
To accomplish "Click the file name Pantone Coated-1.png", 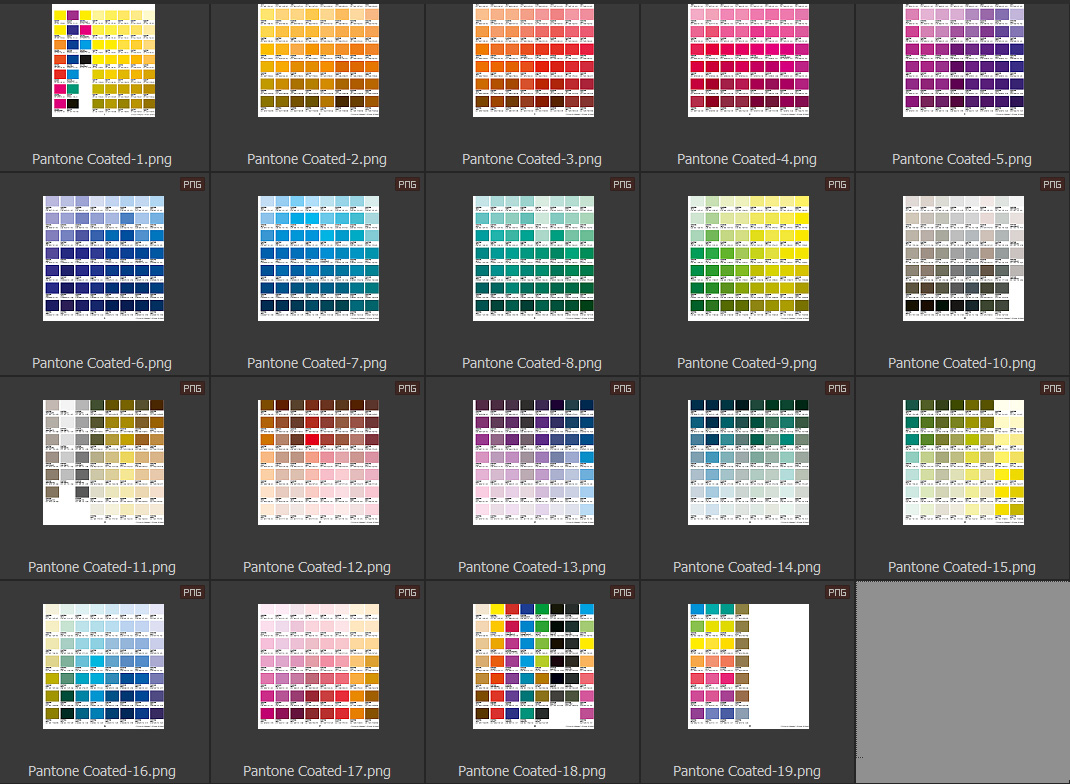I will [102, 159].
